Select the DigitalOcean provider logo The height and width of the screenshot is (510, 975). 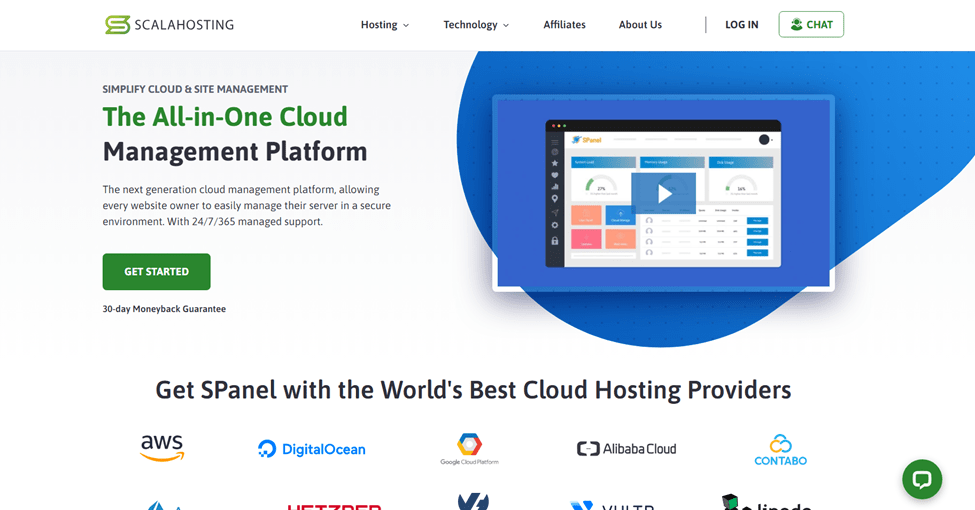click(x=311, y=449)
